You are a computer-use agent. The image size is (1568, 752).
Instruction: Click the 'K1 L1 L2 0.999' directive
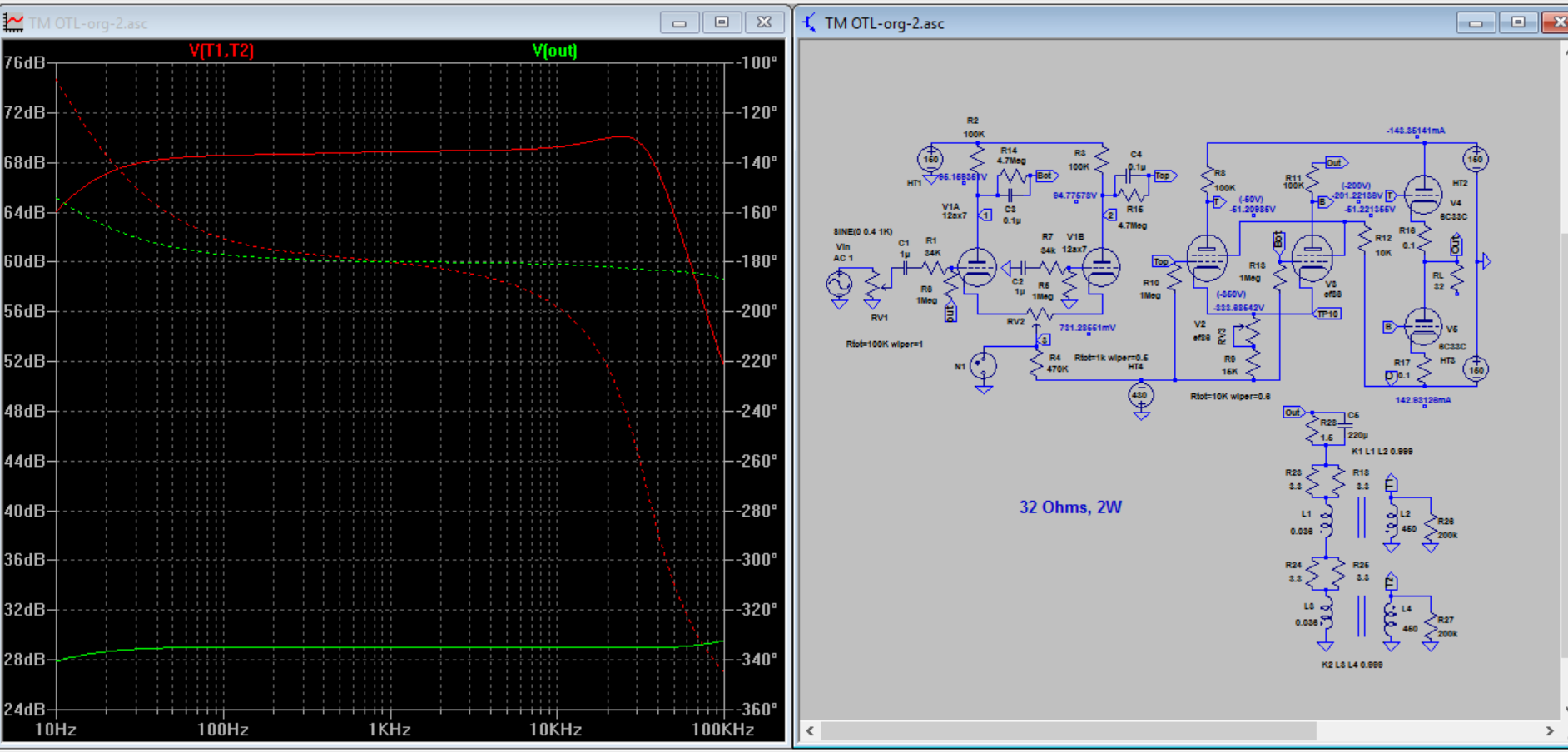pyautogui.click(x=1382, y=451)
